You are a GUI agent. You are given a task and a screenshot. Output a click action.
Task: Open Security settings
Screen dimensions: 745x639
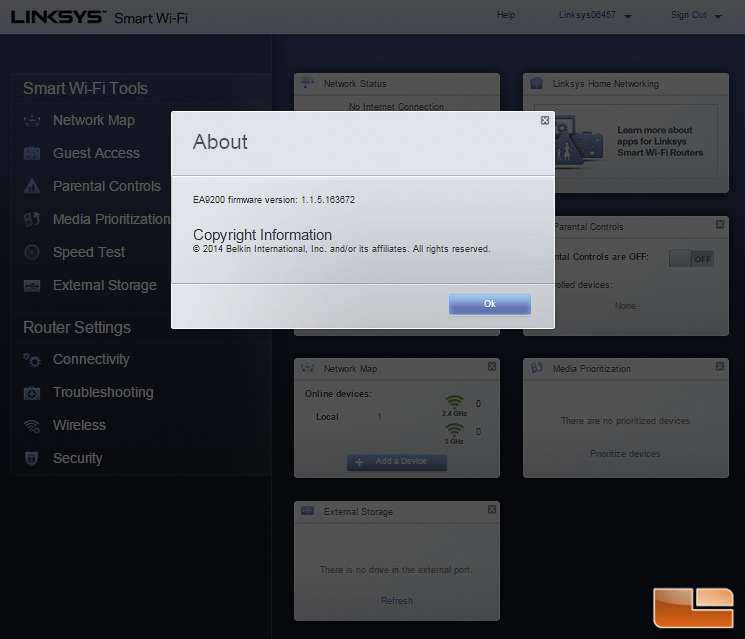[77, 458]
